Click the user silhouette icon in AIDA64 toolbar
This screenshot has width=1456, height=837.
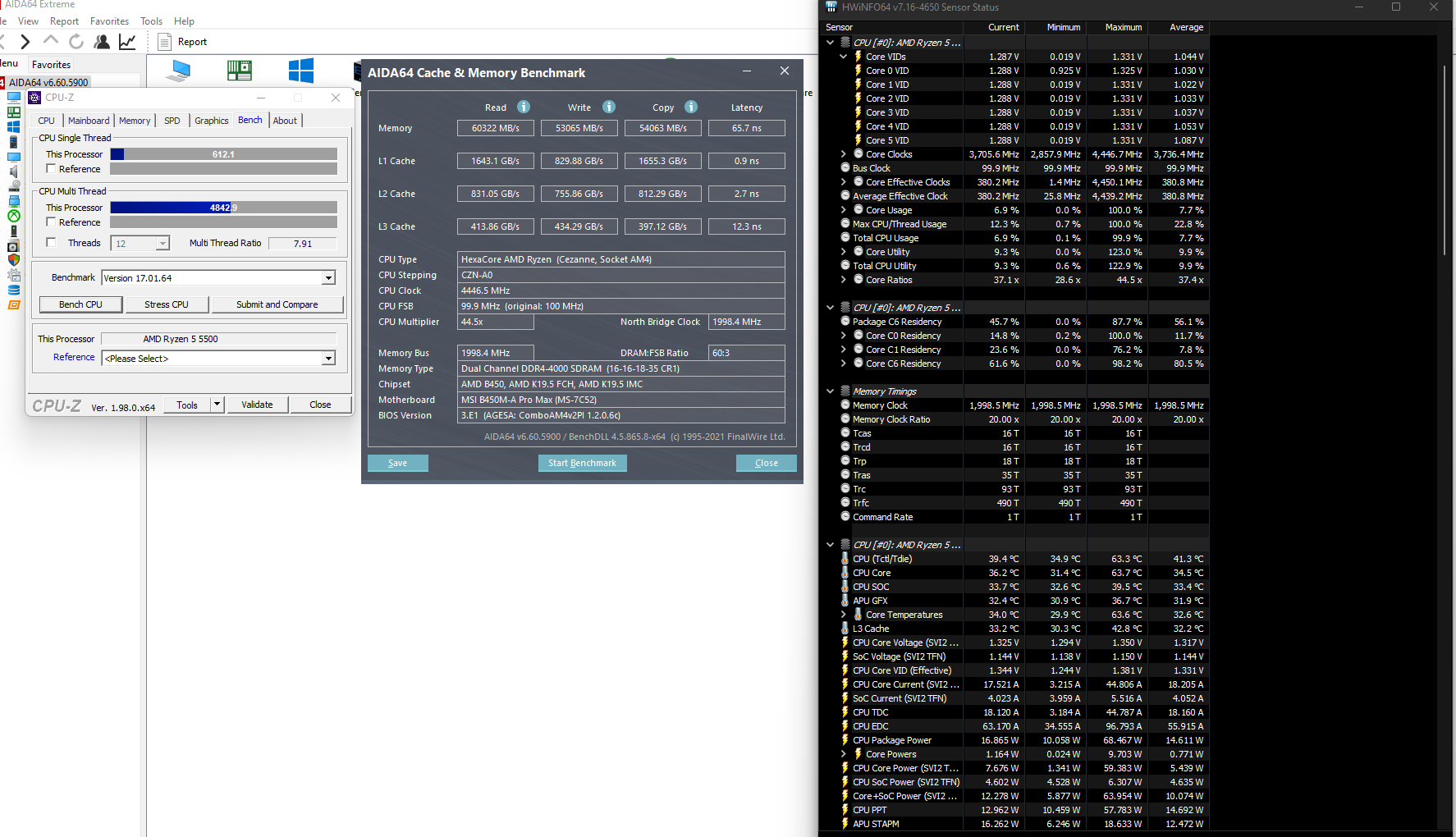(x=102, y=41)
